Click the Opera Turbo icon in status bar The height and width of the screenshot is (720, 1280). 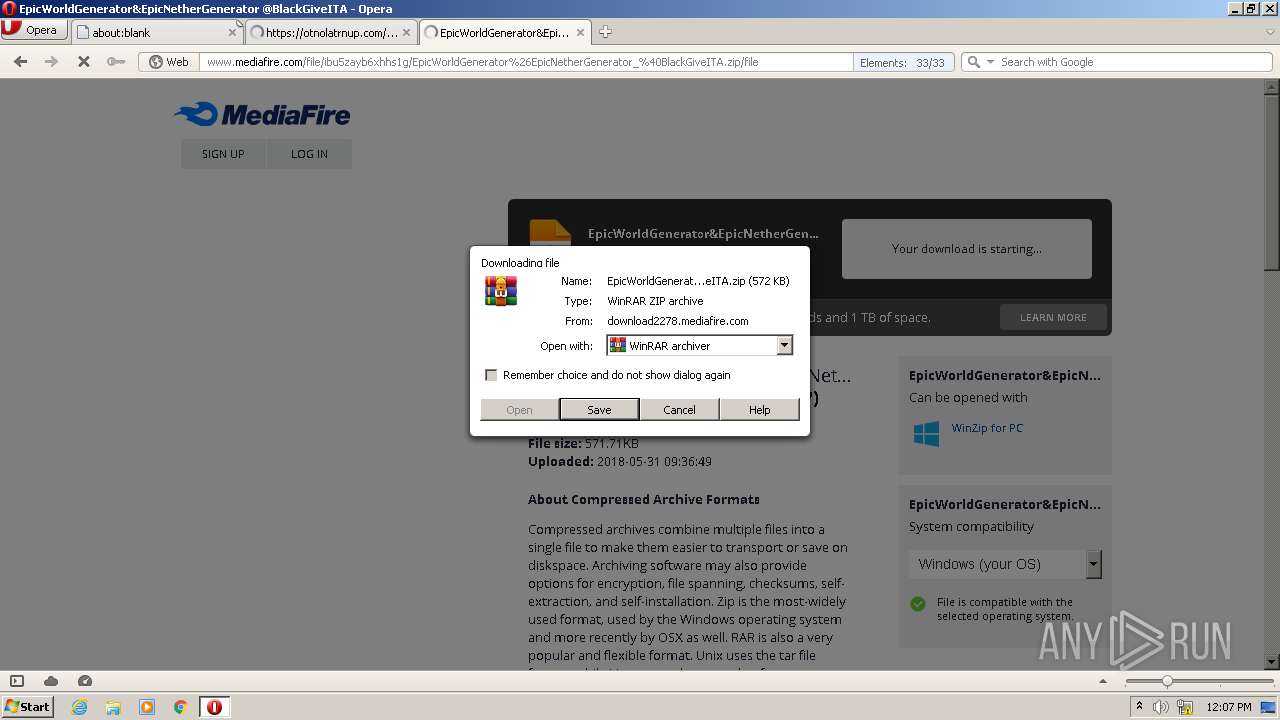tap(85, 681)
